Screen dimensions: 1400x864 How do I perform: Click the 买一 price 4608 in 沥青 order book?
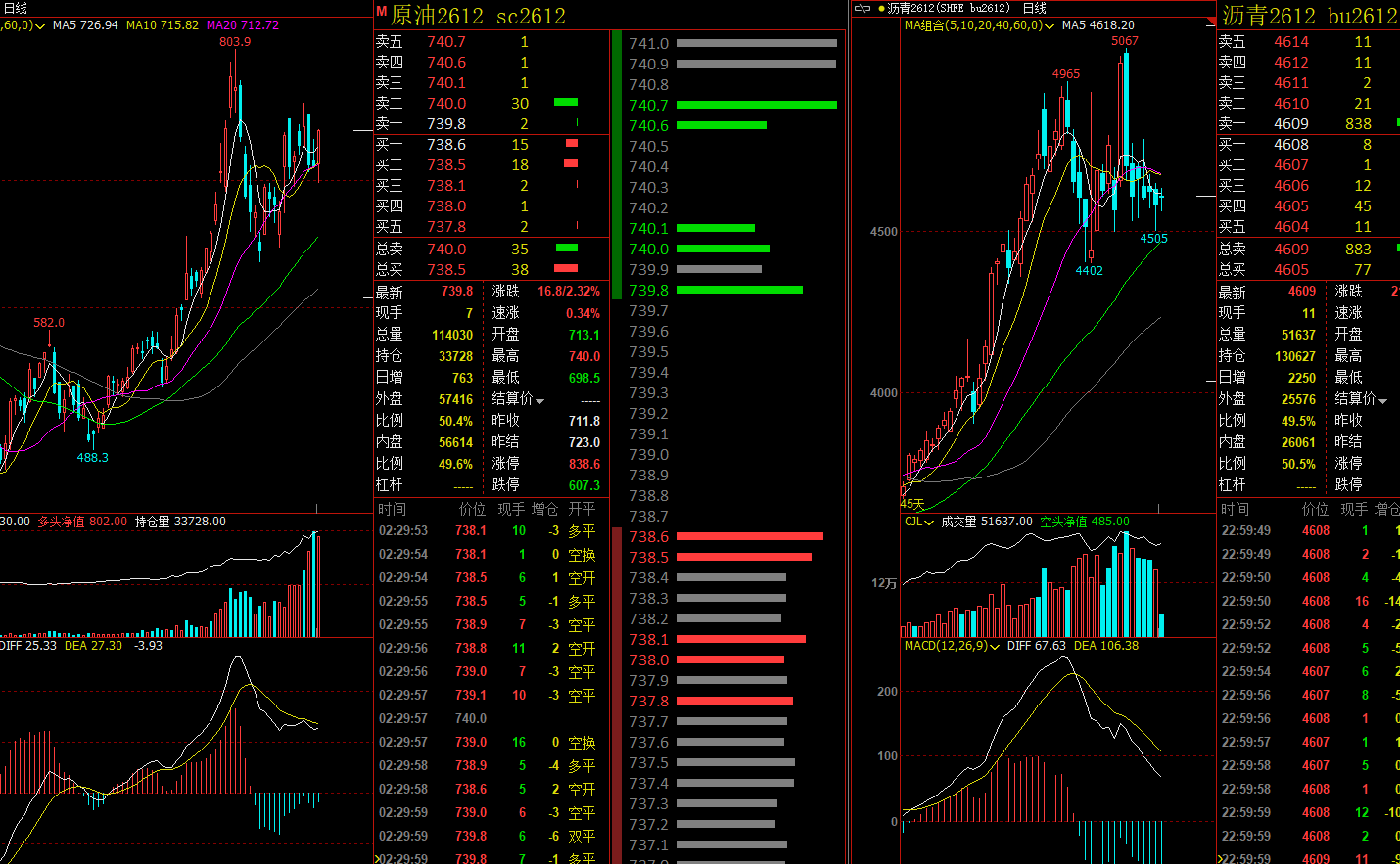click(1291, 145)
